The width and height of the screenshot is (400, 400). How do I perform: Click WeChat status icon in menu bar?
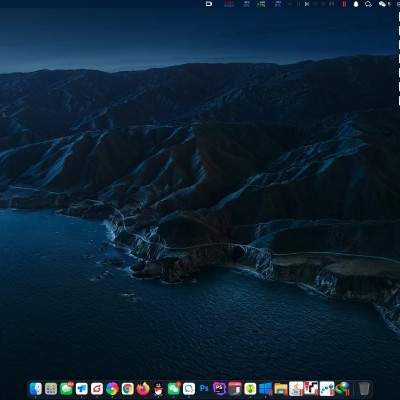point(382,4)
